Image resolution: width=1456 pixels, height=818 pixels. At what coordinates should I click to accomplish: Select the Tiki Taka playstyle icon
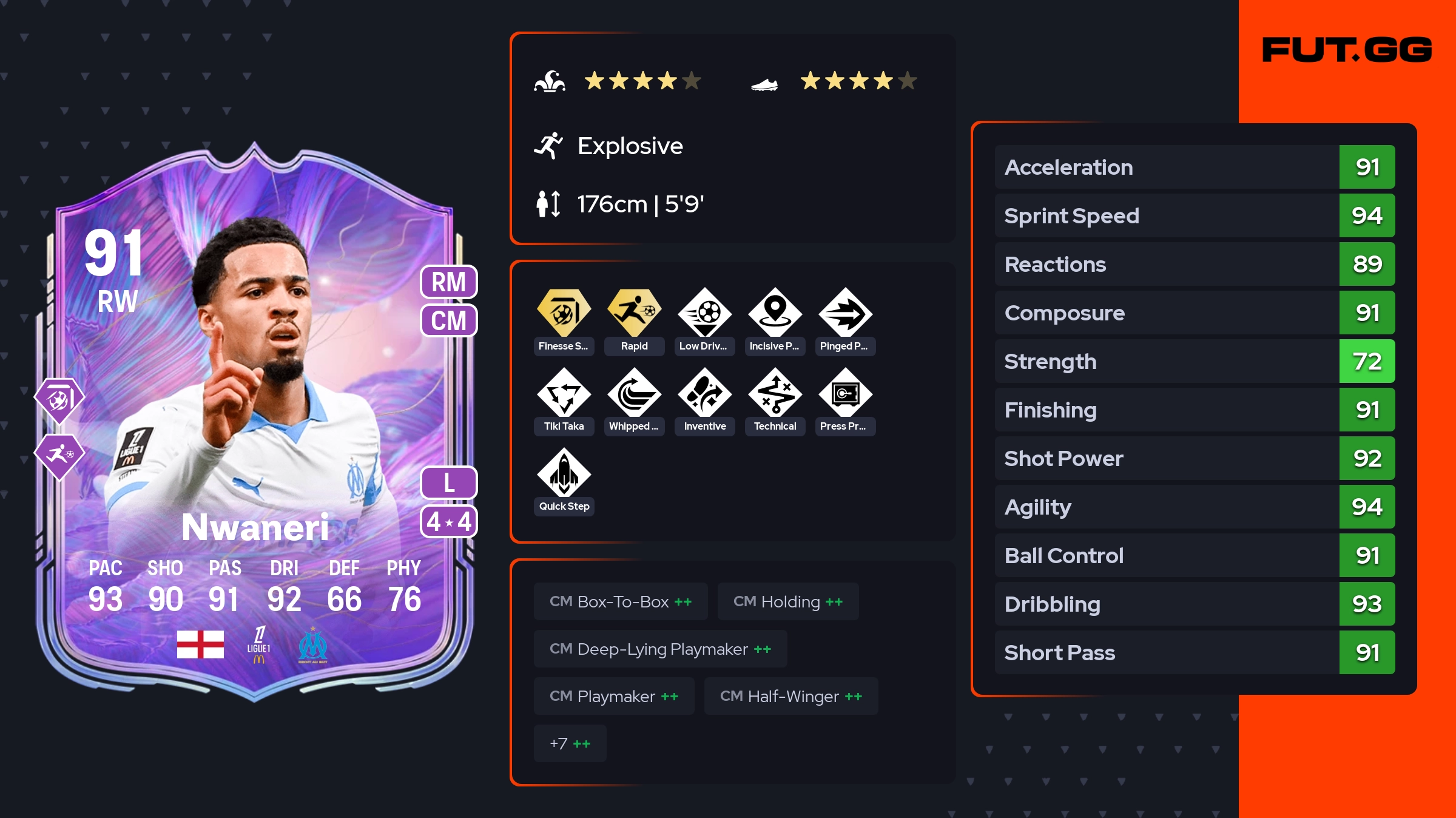[x=564, y=393]
